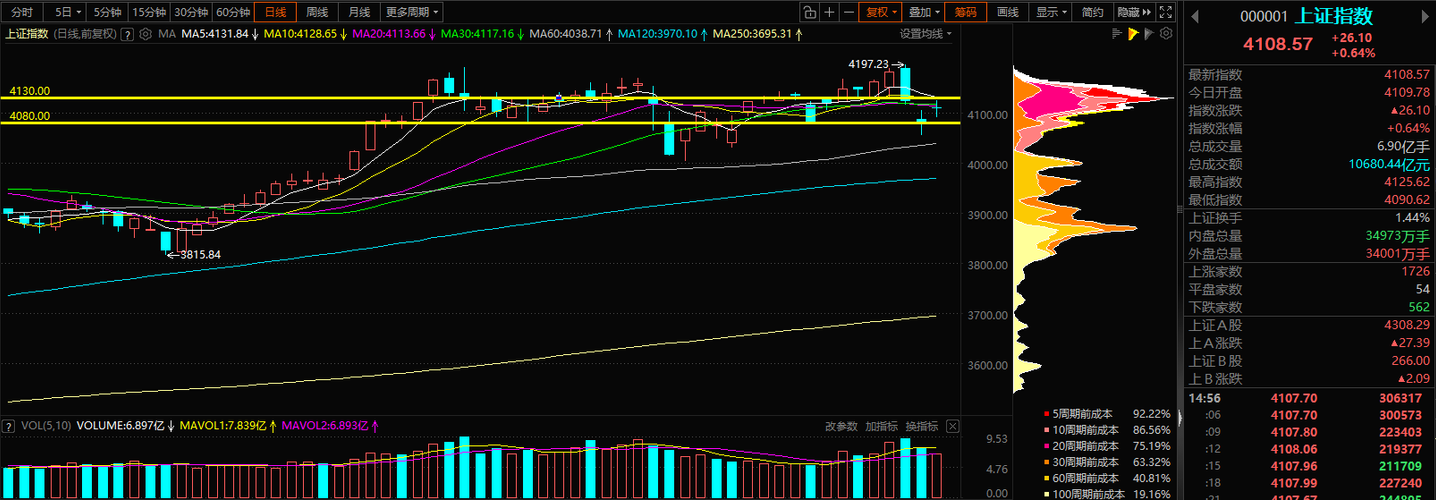Open the 显示 display dropdown
Viewport: 1436px width, 500px height.
pos(1051,12)
